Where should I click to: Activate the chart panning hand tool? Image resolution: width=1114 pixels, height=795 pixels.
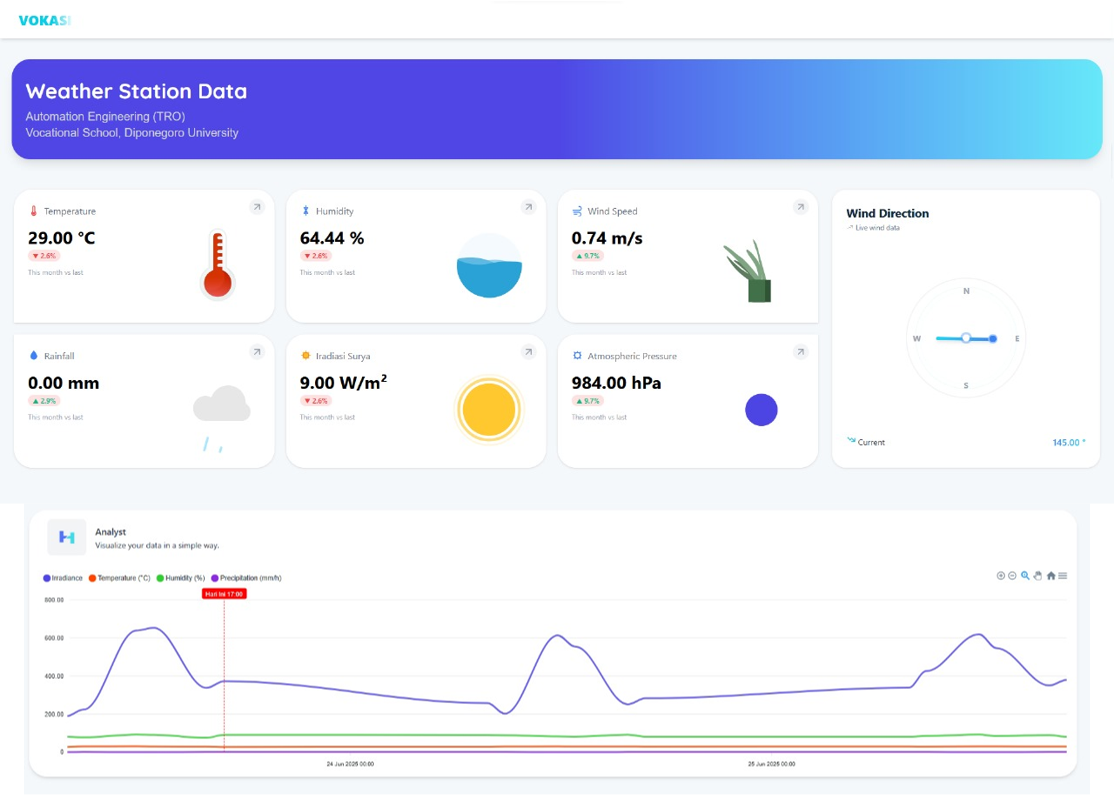click(1038, 576)
